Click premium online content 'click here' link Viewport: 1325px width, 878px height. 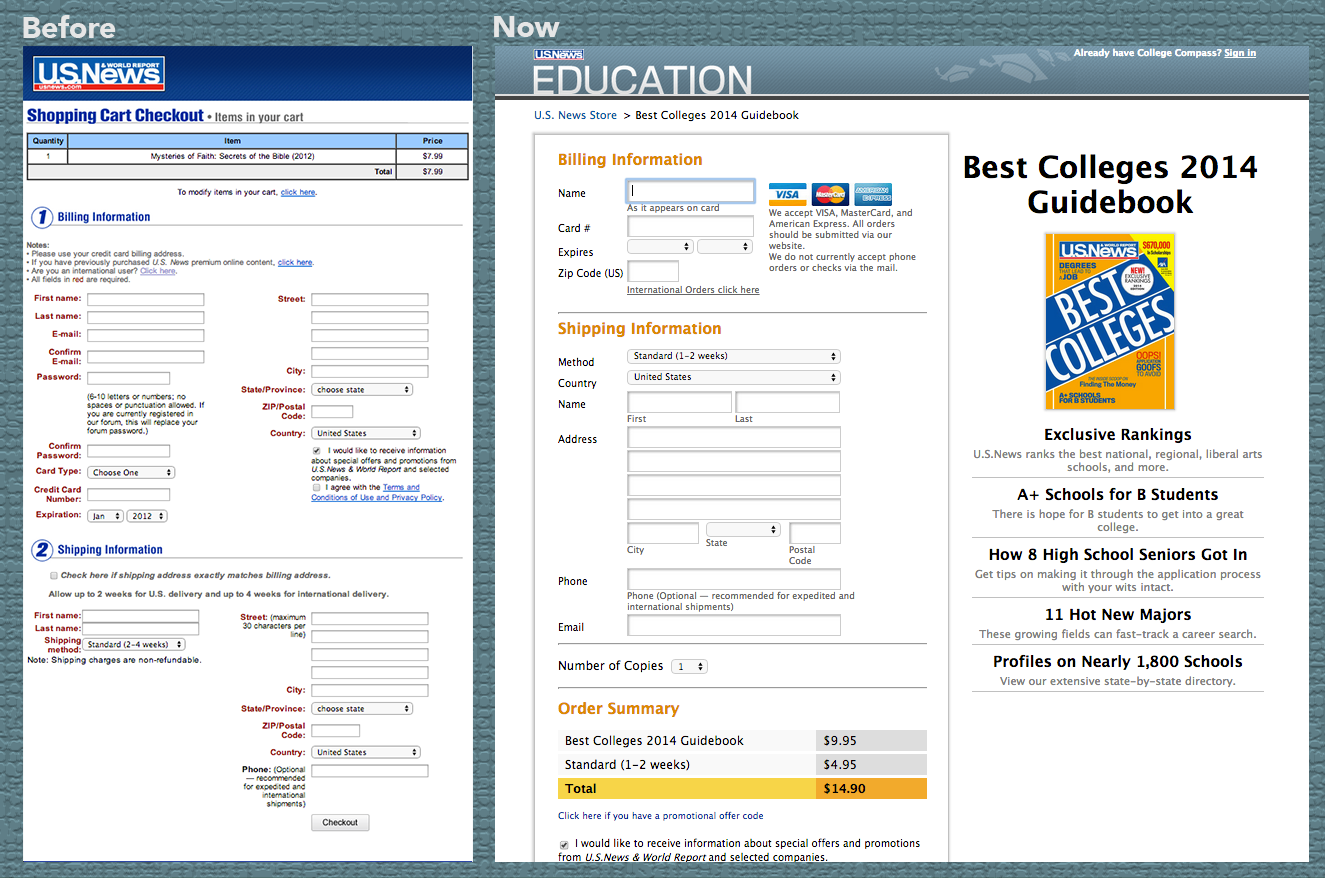(295, 262)
